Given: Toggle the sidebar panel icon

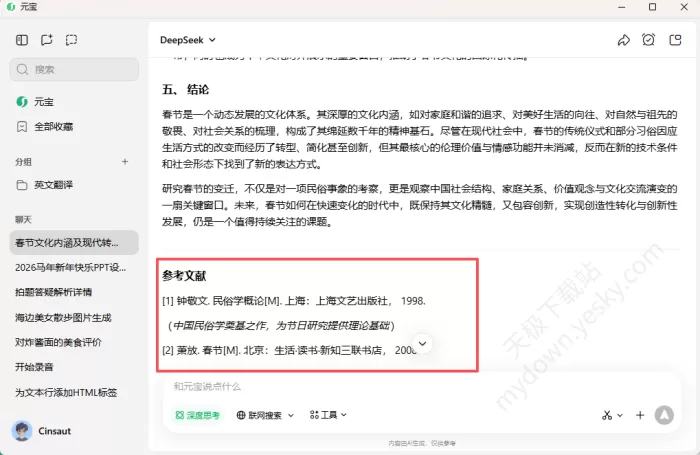Looking at the screenshot, I should tap(21, 40).
